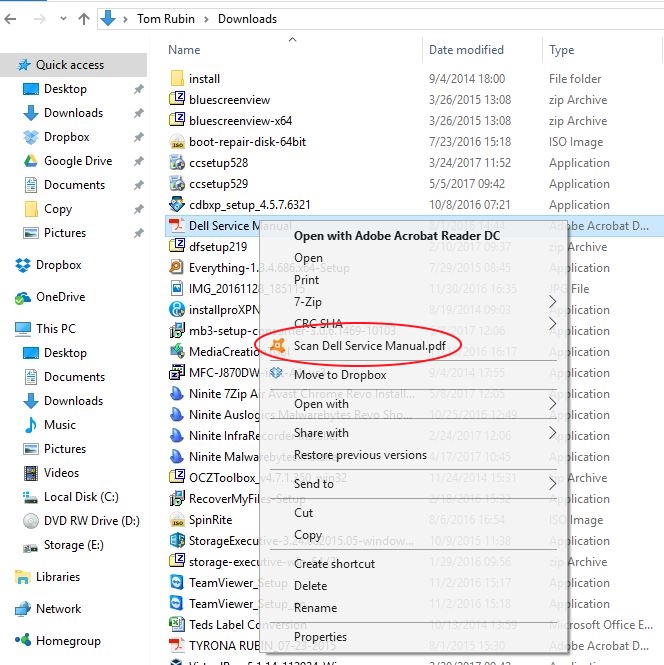Choose Rename in context menu

pos(315,608)
